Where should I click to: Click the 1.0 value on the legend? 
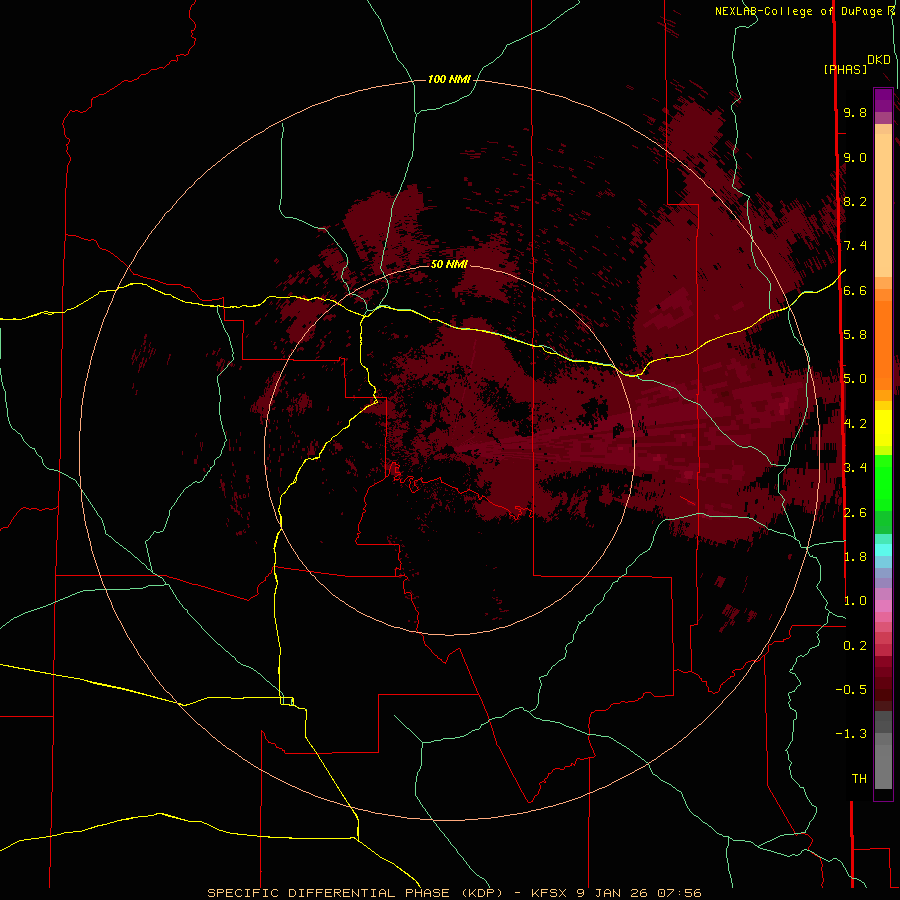coord(855,601)
